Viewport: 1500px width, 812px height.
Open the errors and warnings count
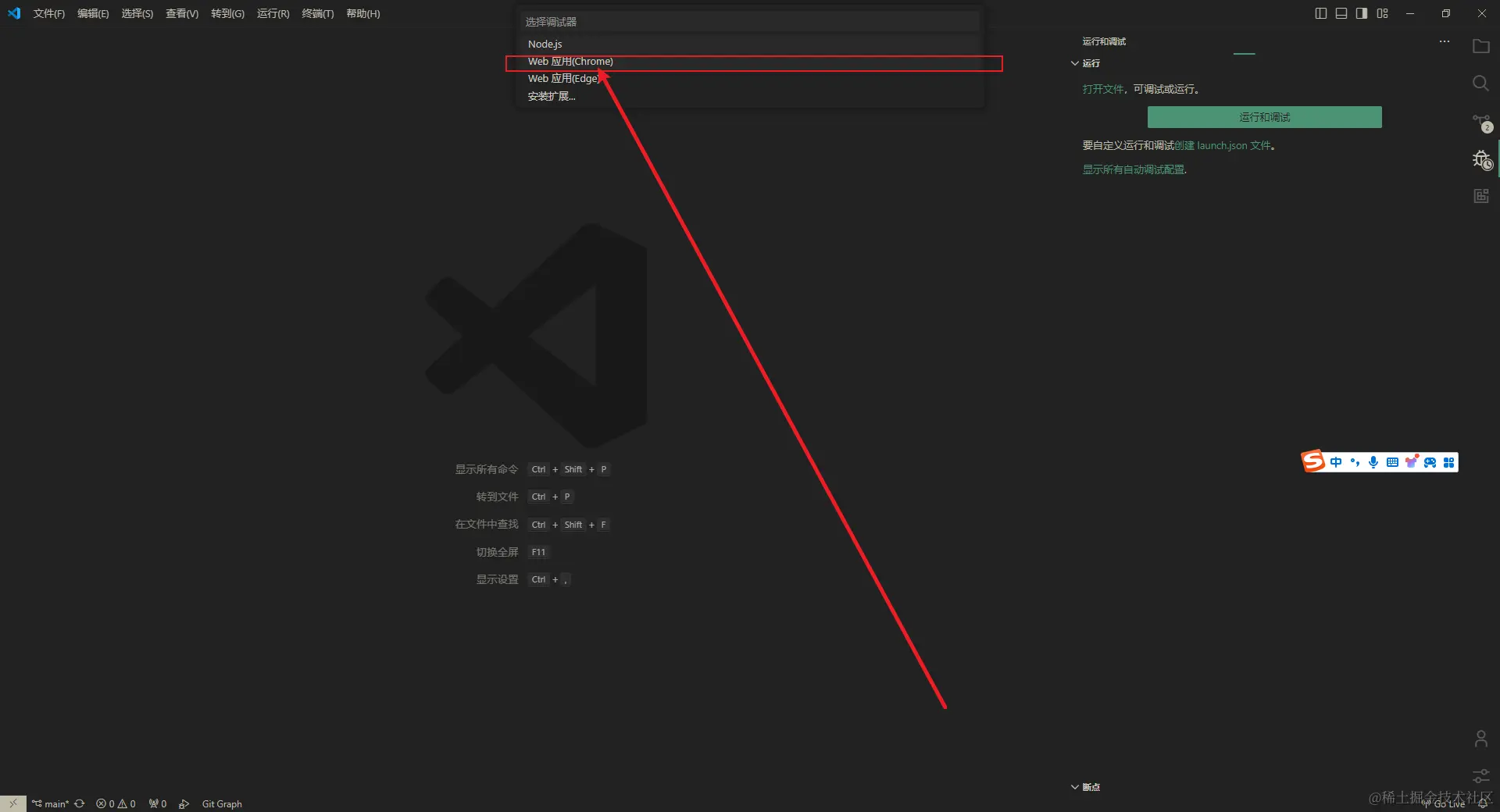tap(116, 803)
